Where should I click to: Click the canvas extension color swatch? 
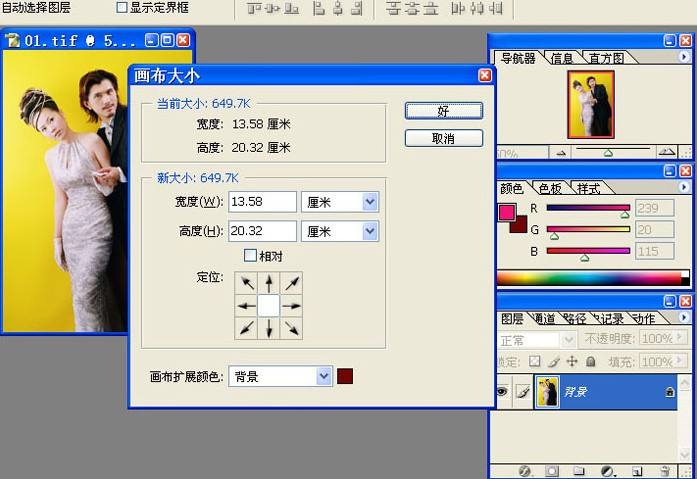[x=345, y=376]
